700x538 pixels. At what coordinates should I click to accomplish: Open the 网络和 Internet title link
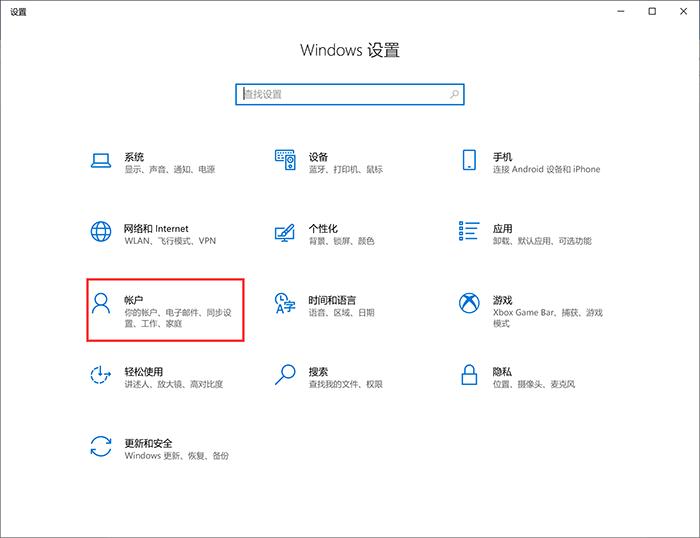[x=156, y=229]
